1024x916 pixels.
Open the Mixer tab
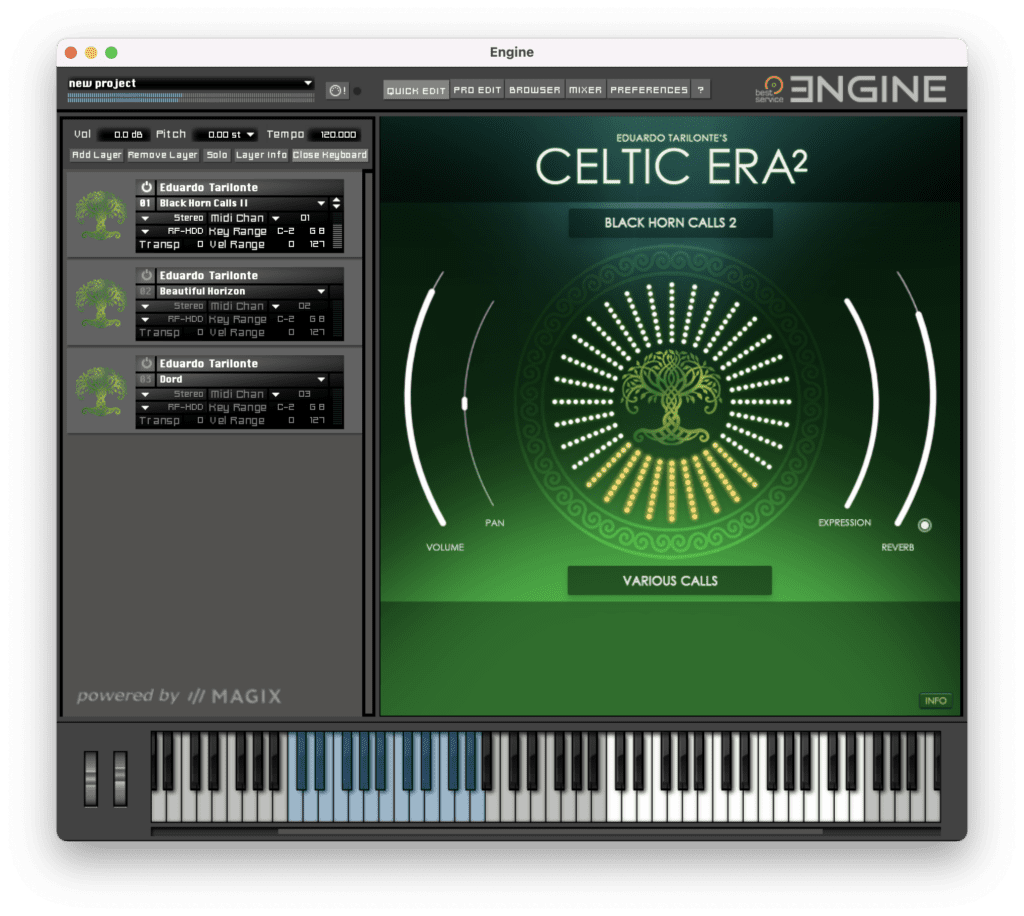tap(585, 90)
